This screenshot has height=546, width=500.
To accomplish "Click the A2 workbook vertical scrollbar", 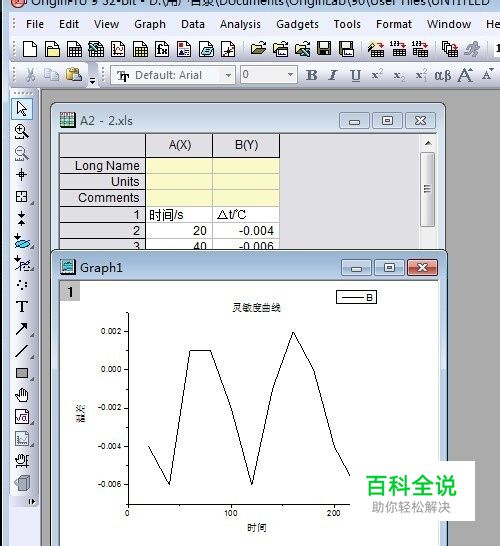I will pos(428,190).
